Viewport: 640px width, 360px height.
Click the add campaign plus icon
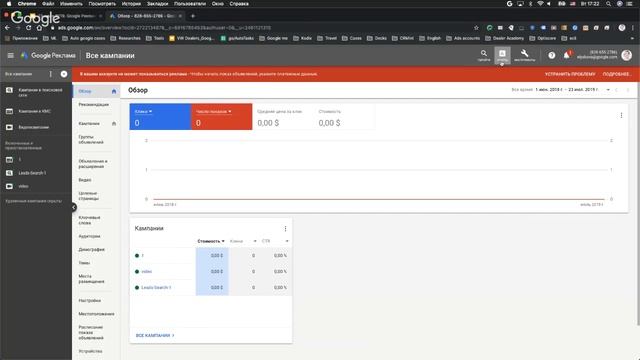pyautogui.click(x=64, y=74)
